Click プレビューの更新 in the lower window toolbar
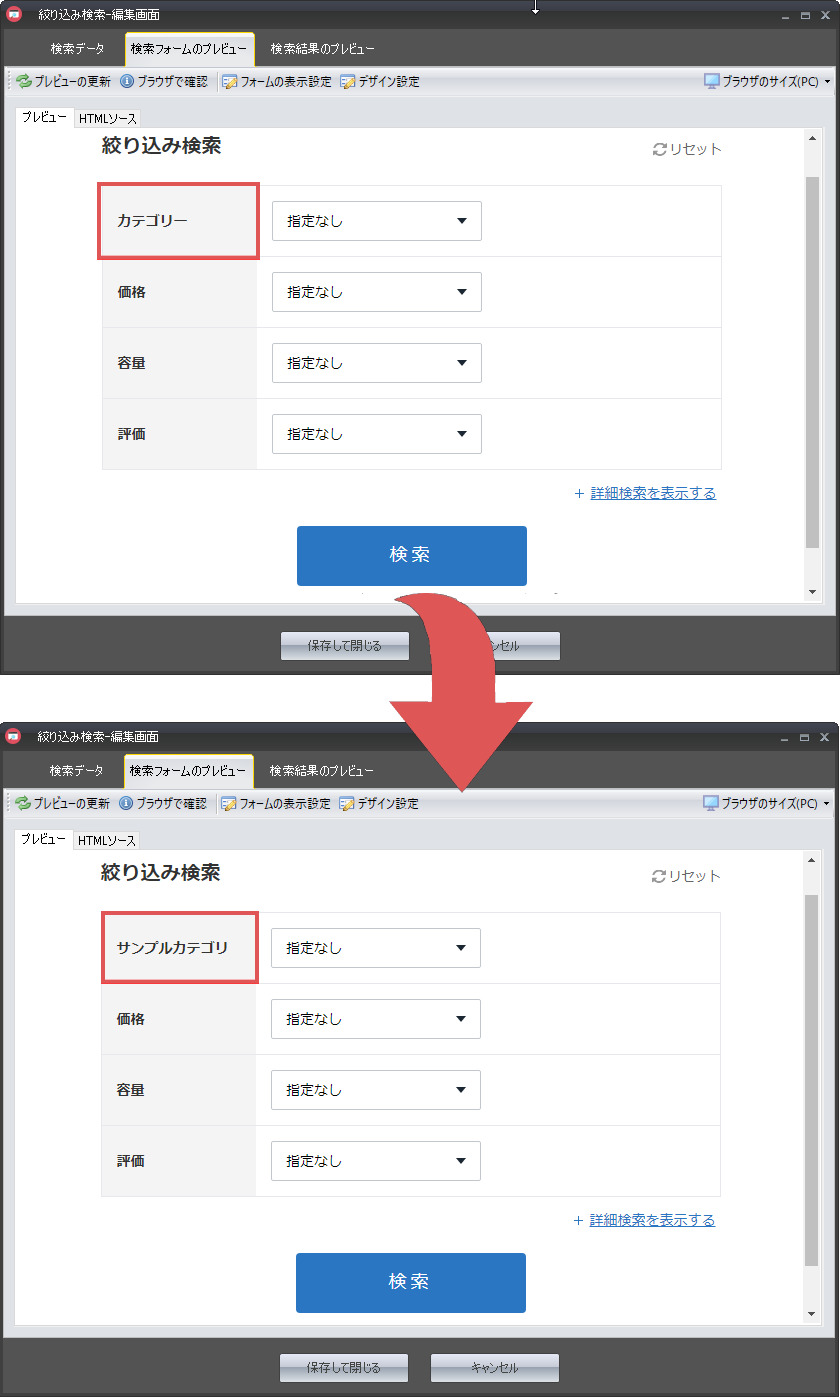The height and width of the screenshot is (1400, 840). pyautogui.click(x=62, y=803)
